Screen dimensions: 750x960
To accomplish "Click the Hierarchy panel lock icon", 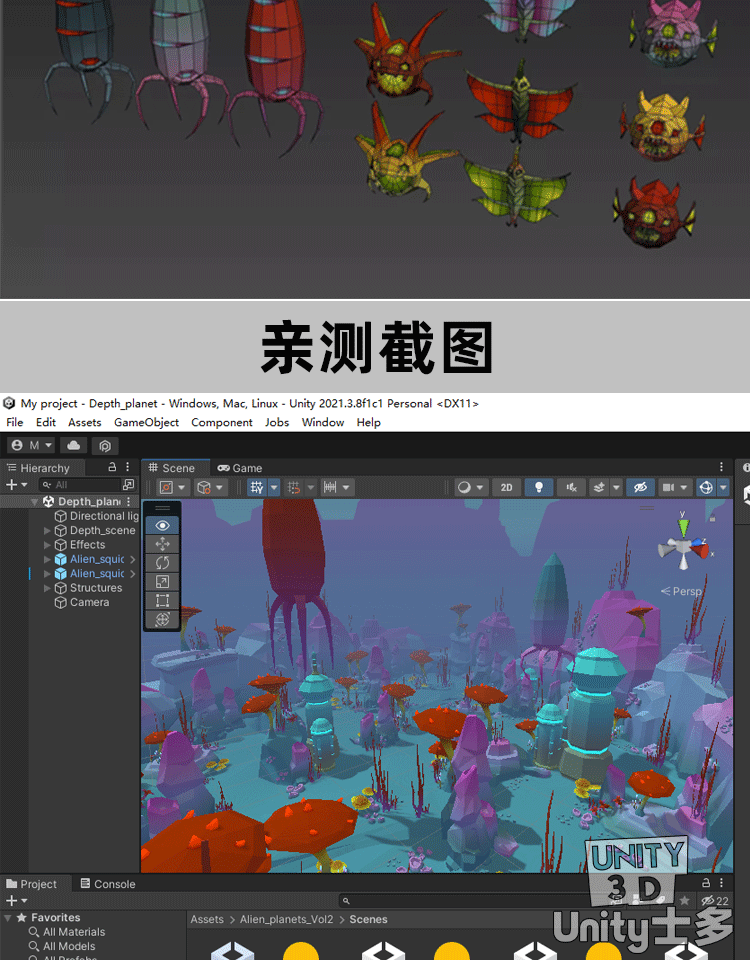I will [x=112, y=467].
